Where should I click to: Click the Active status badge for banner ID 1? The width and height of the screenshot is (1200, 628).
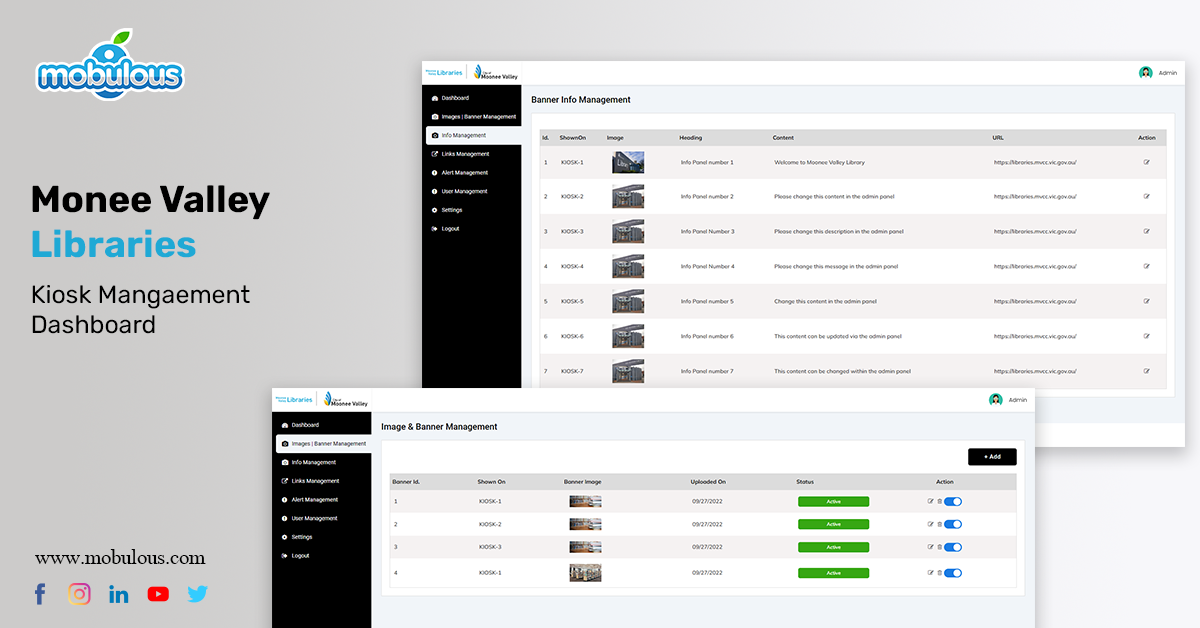833,501
